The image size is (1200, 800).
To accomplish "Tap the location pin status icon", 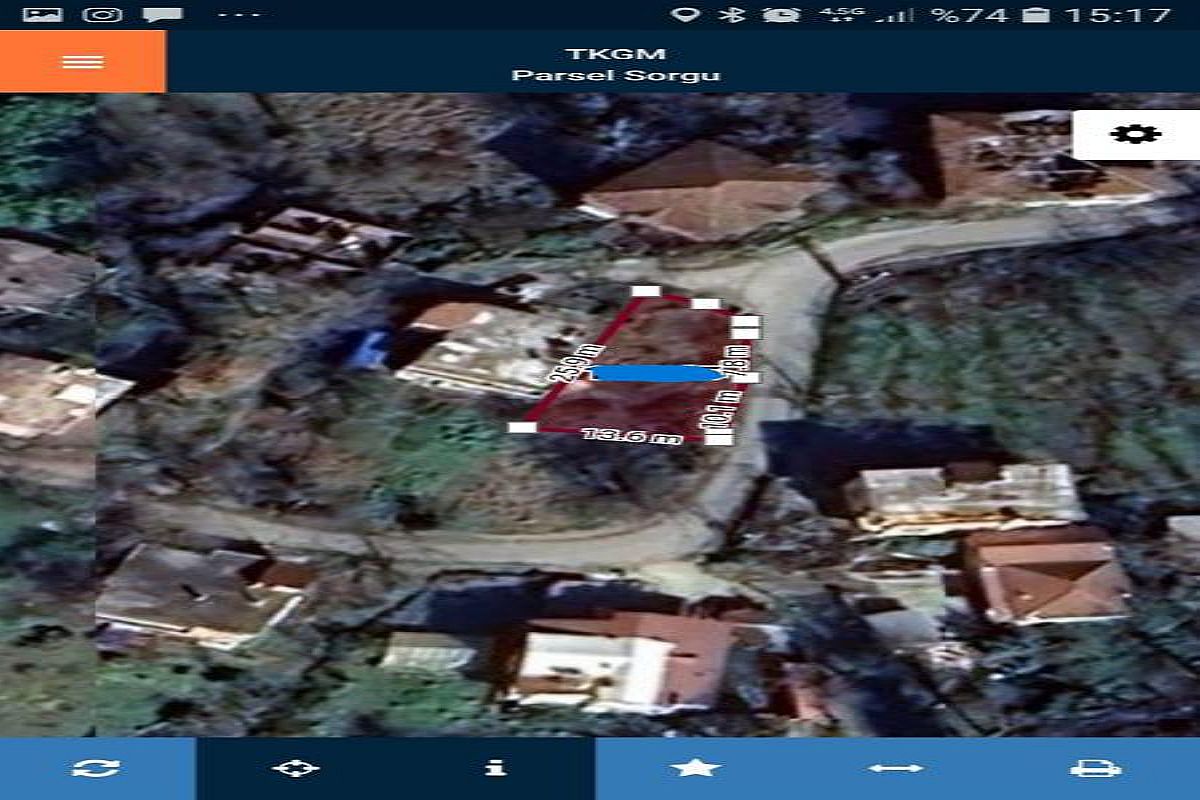I will [x=685, y=14].
